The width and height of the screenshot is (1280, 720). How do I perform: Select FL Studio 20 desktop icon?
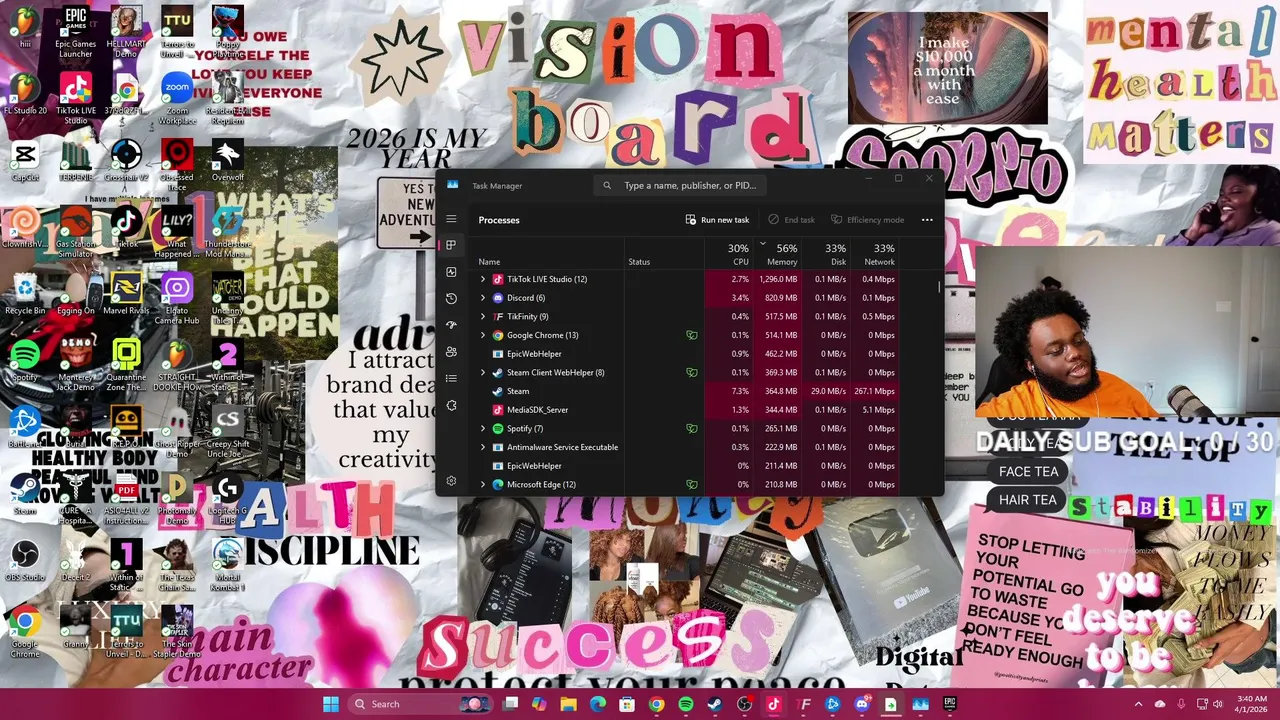[x=25, y=92]
